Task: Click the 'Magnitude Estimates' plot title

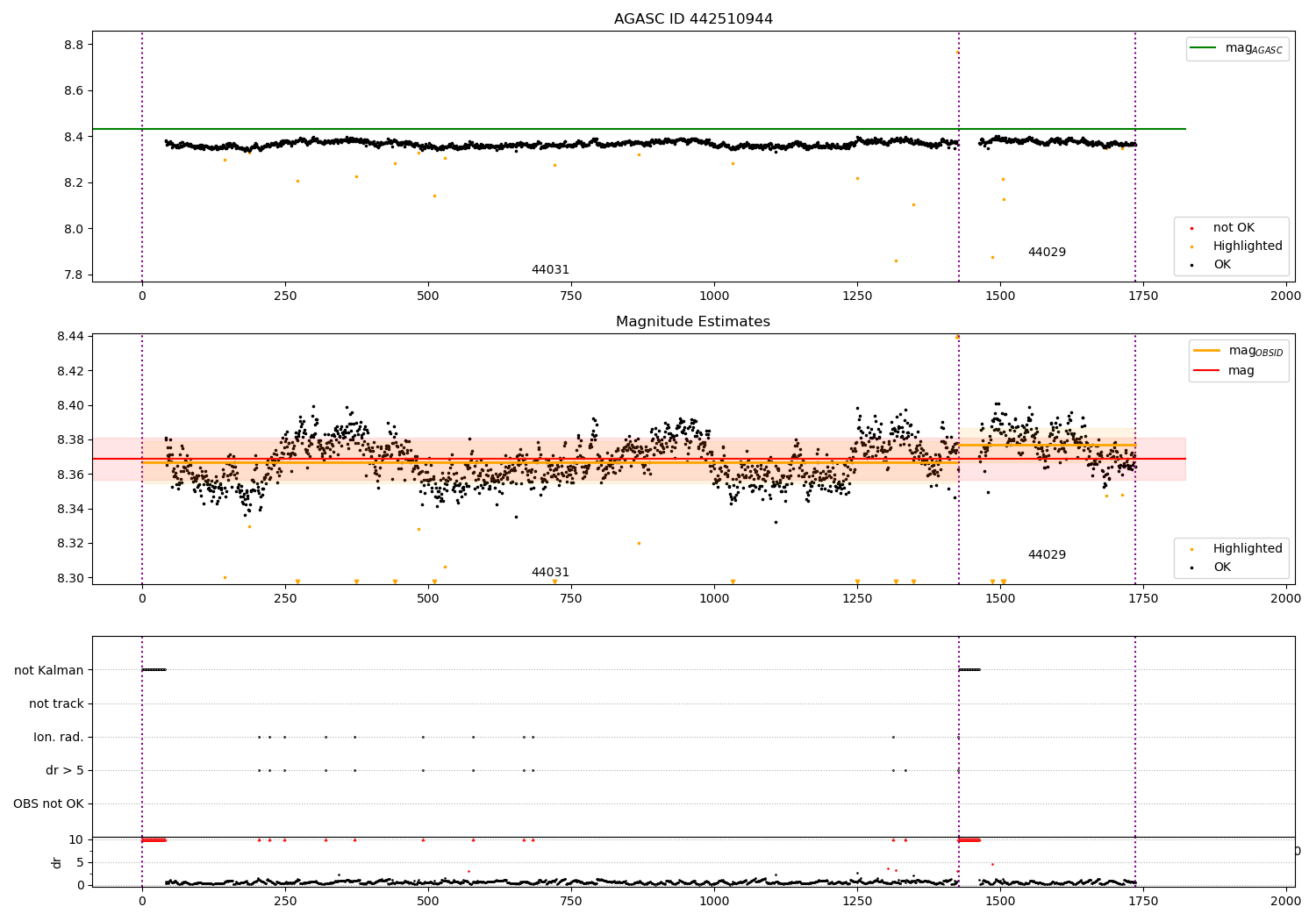Action: point(693,322)
